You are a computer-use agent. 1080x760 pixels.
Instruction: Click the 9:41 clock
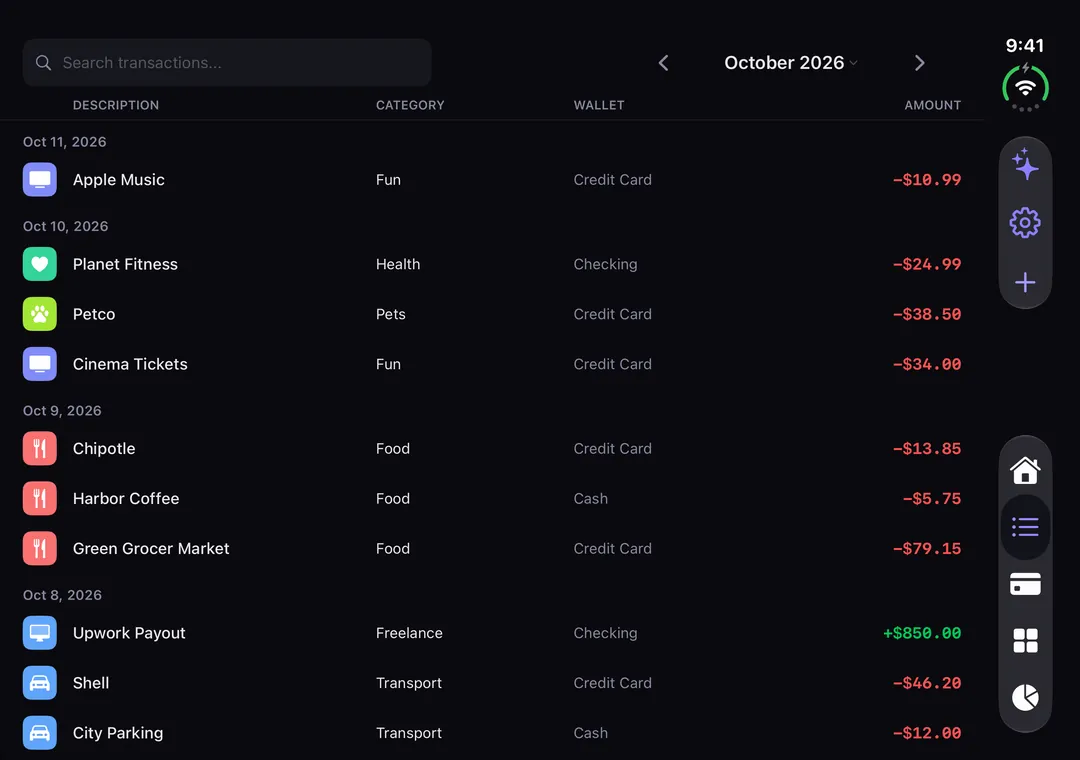click(x=1025, y=45)
